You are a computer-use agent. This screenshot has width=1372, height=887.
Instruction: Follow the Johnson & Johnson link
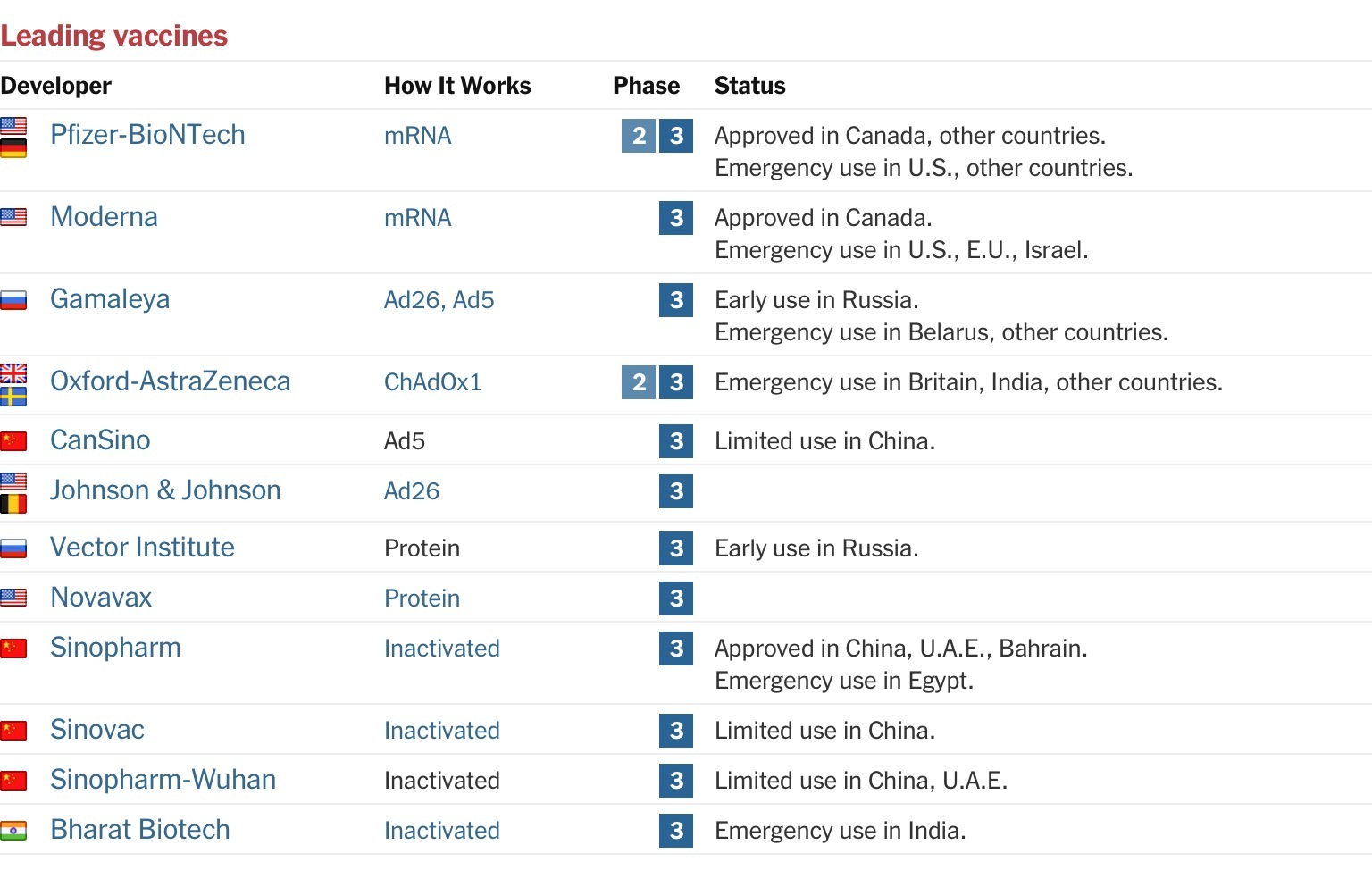165,490
